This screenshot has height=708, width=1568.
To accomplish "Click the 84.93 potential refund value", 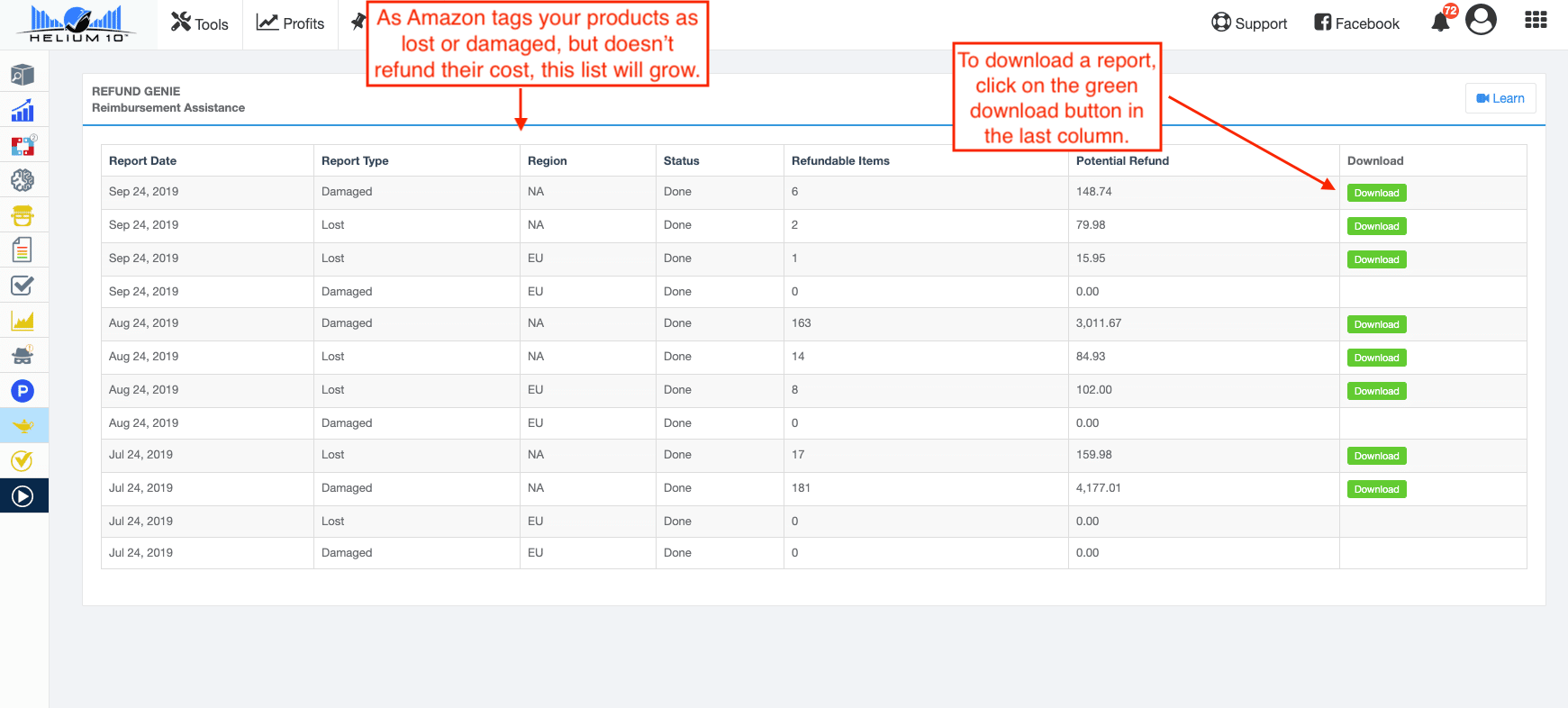I will tap(1091, 356).
